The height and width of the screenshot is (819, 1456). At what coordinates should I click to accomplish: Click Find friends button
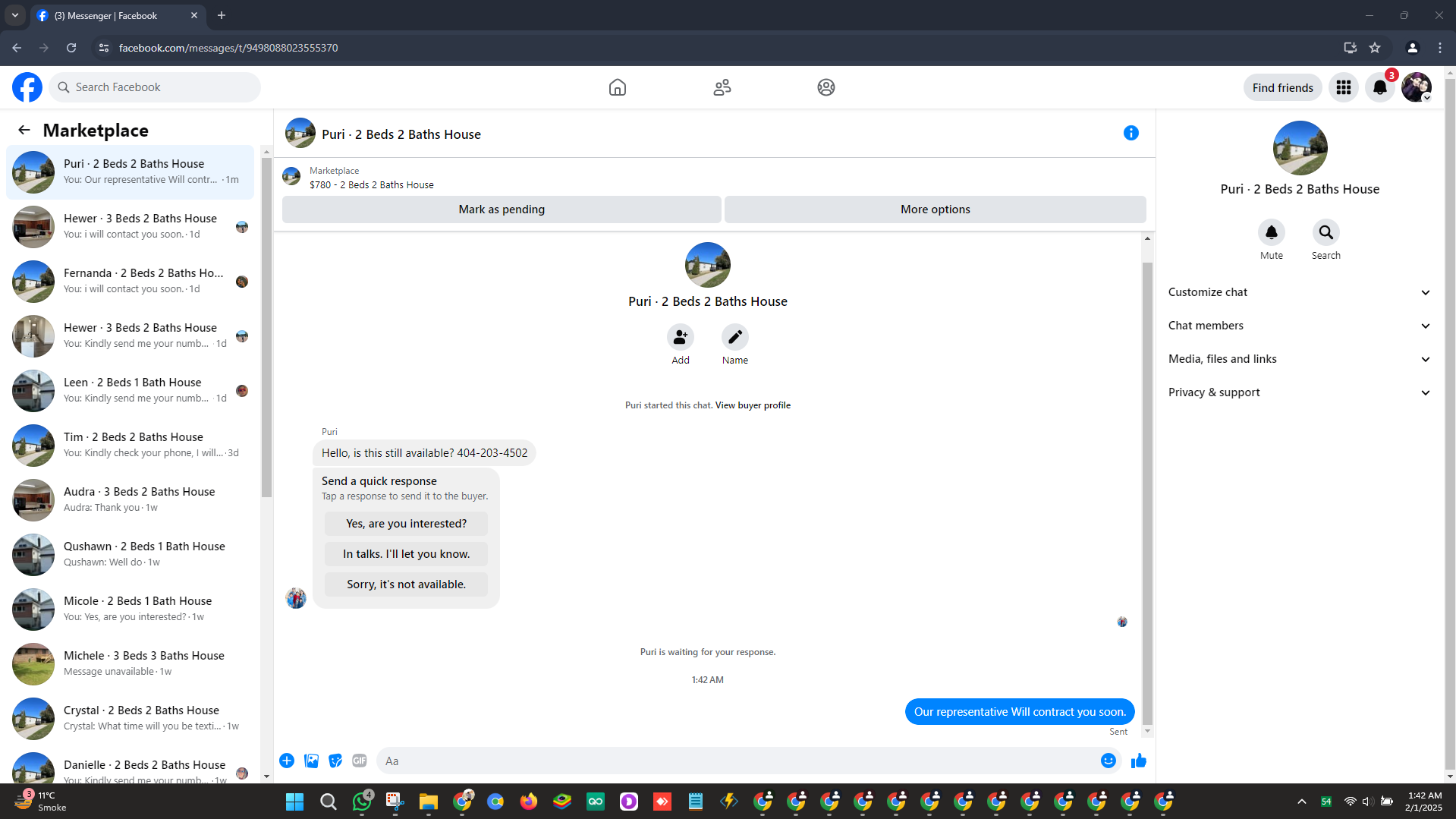tap(1282, 87)
